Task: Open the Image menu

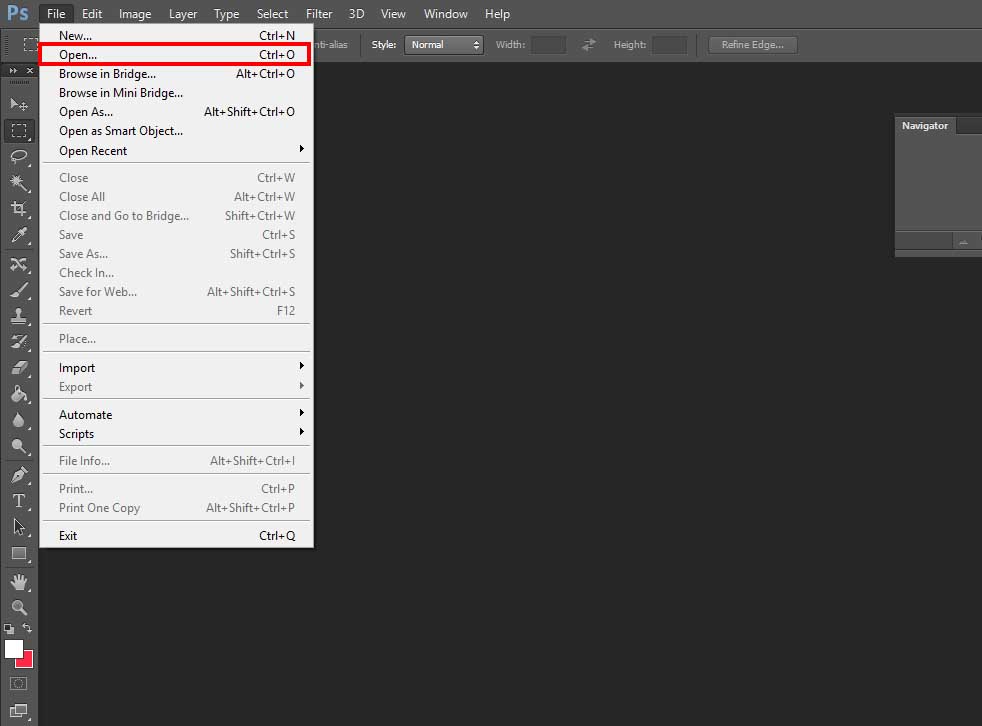Action: click(x=135, y=14)
